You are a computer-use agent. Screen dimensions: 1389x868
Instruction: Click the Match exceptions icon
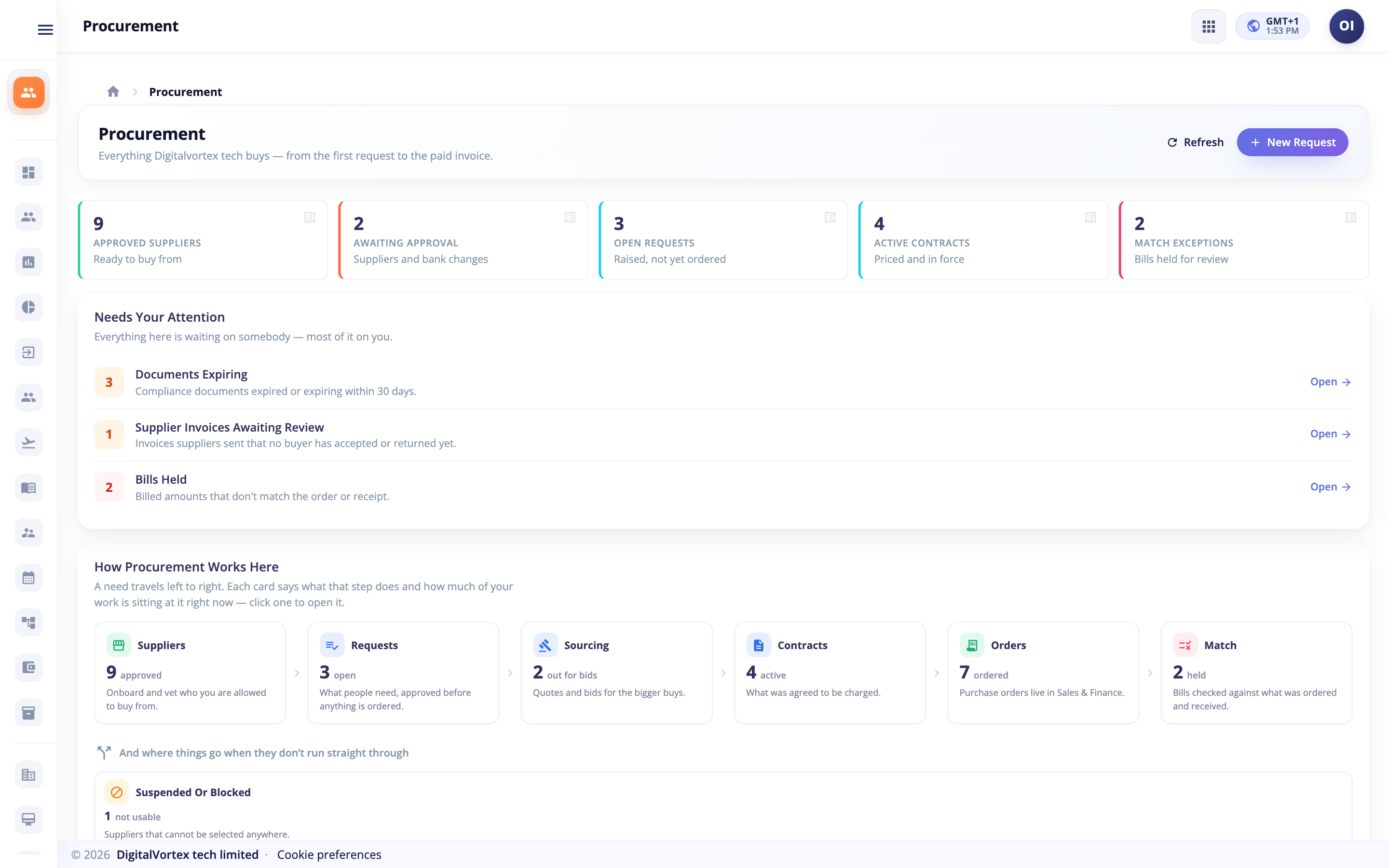coord(1185,645)
